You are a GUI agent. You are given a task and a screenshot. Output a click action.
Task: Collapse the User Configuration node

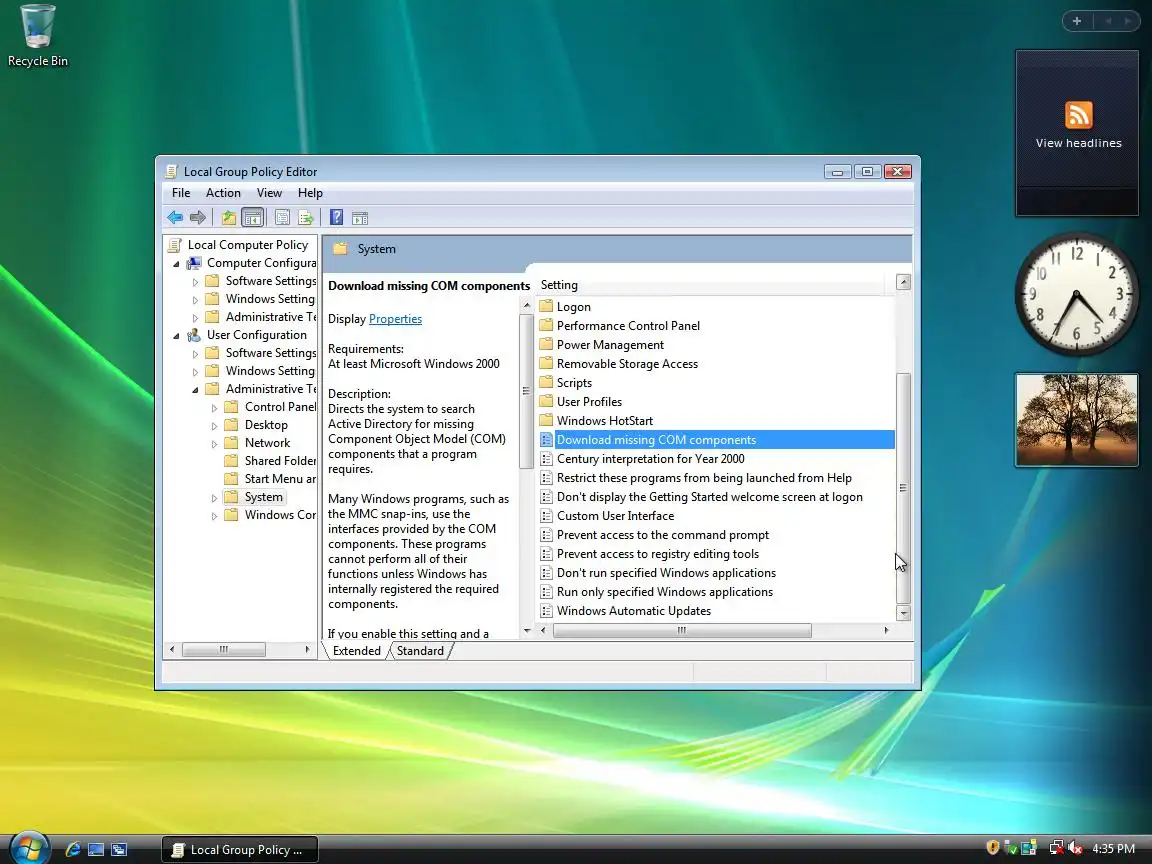pos(176,336)
